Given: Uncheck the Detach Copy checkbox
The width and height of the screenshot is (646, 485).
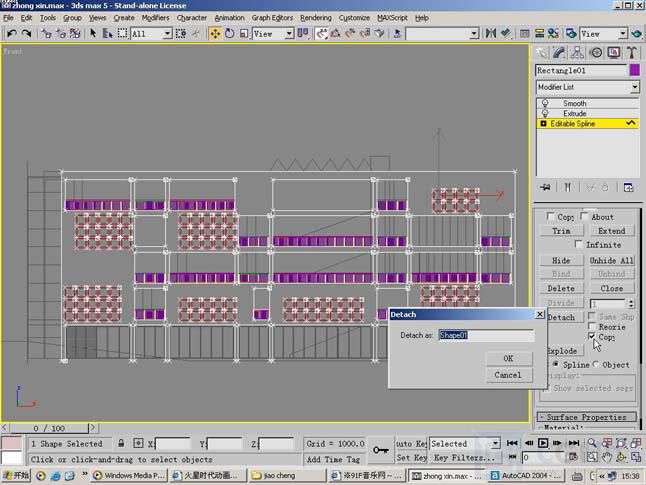Looking at the screenshot, I should [x=592, y=337].
